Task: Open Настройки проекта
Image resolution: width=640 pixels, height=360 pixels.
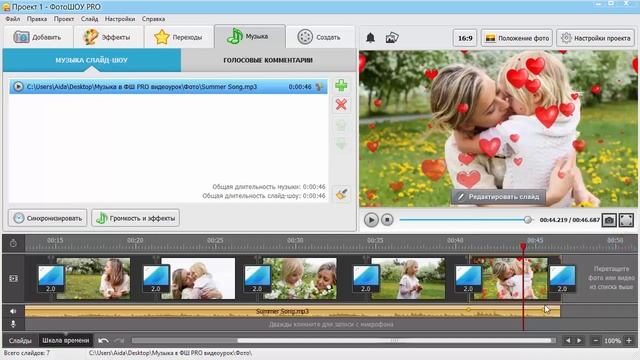Action: click(x=595, y=38)
